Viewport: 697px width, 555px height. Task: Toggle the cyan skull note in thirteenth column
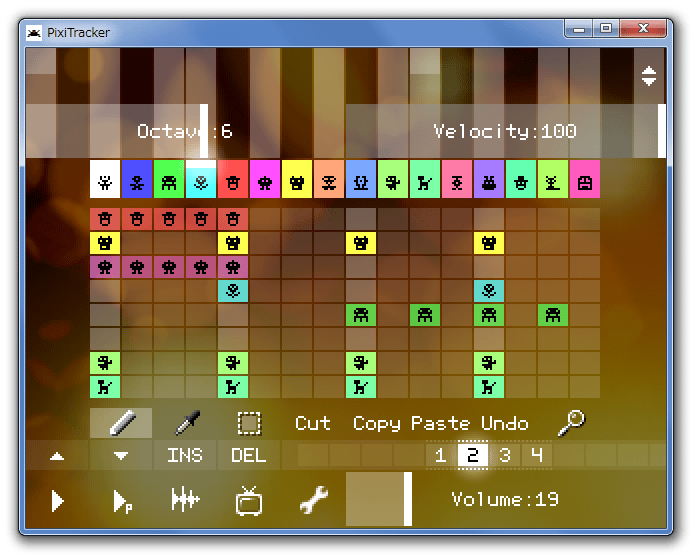point(489,291)
